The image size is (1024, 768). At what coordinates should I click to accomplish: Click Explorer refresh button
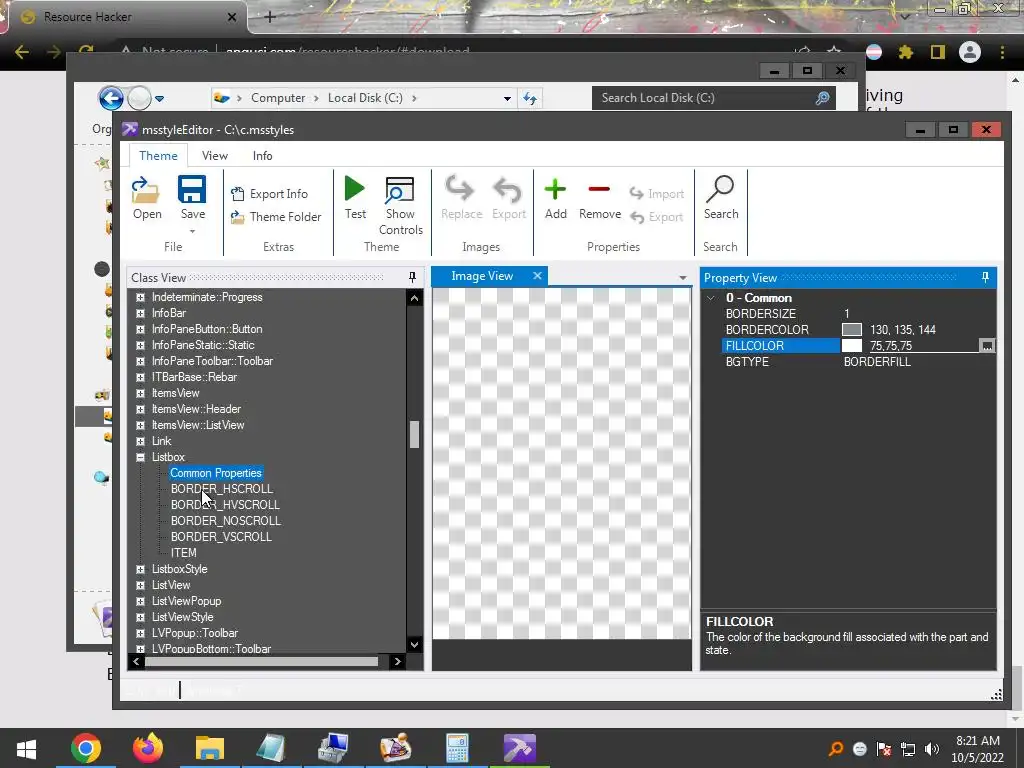(530, 98)
